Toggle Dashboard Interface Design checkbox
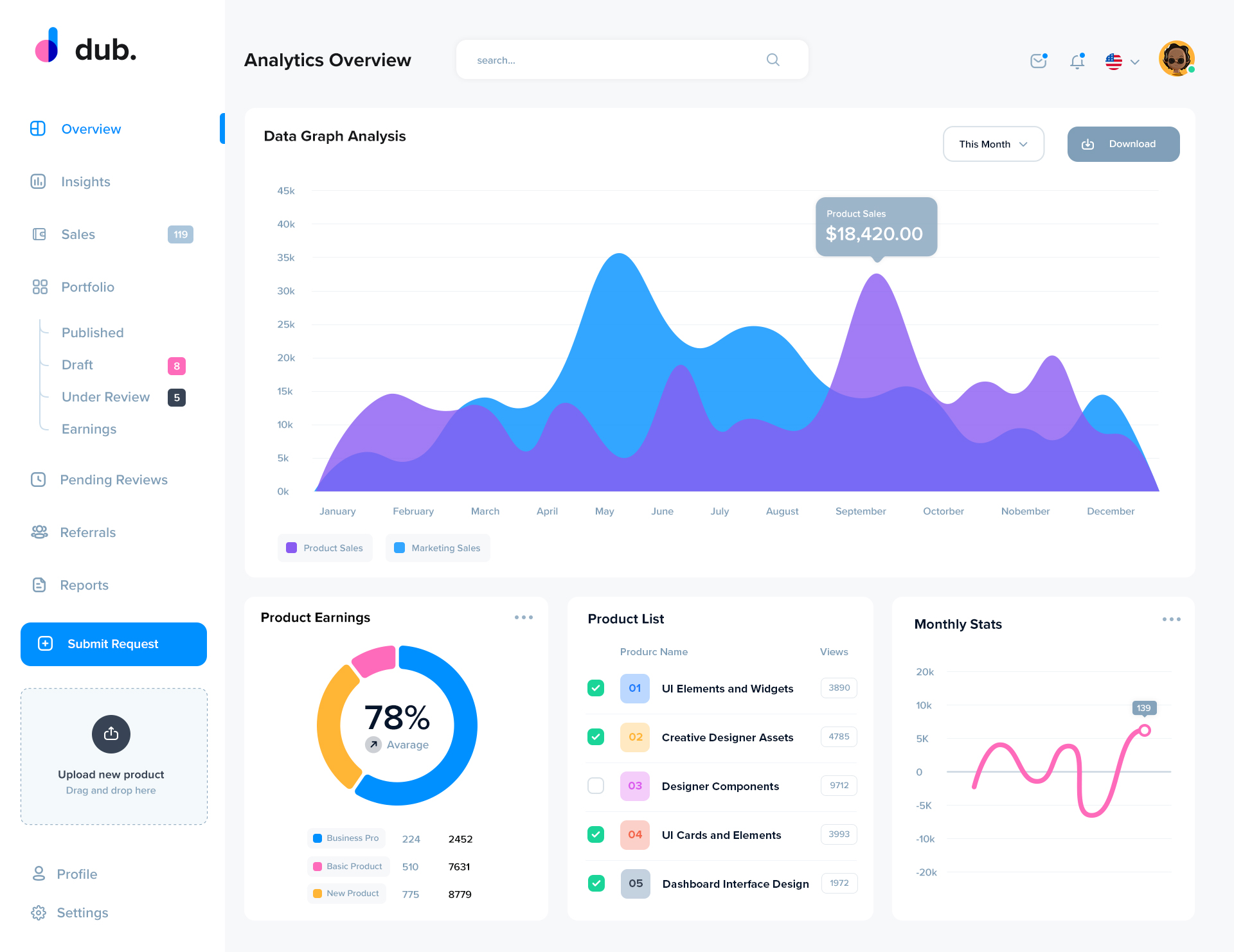This screenshot has height=952, width=1234. (596, 883)
